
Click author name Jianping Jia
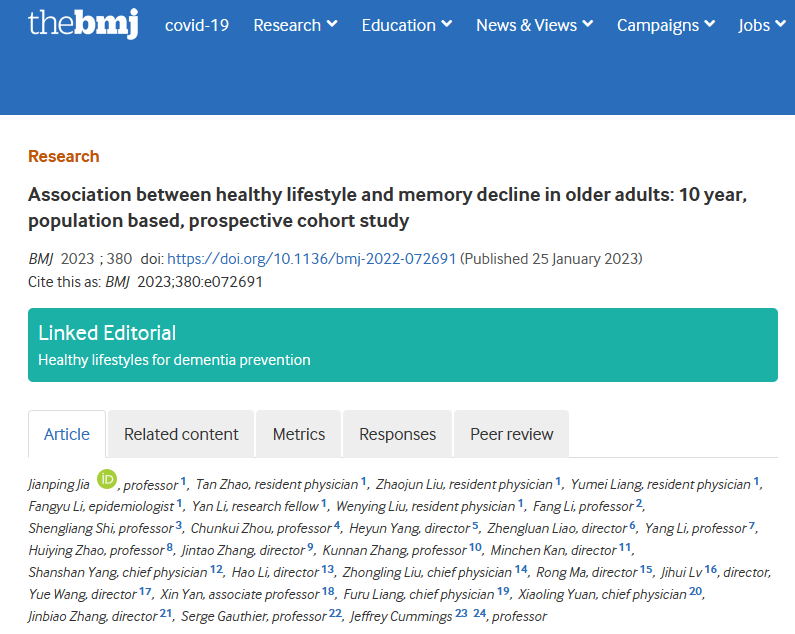coord(59,485)
